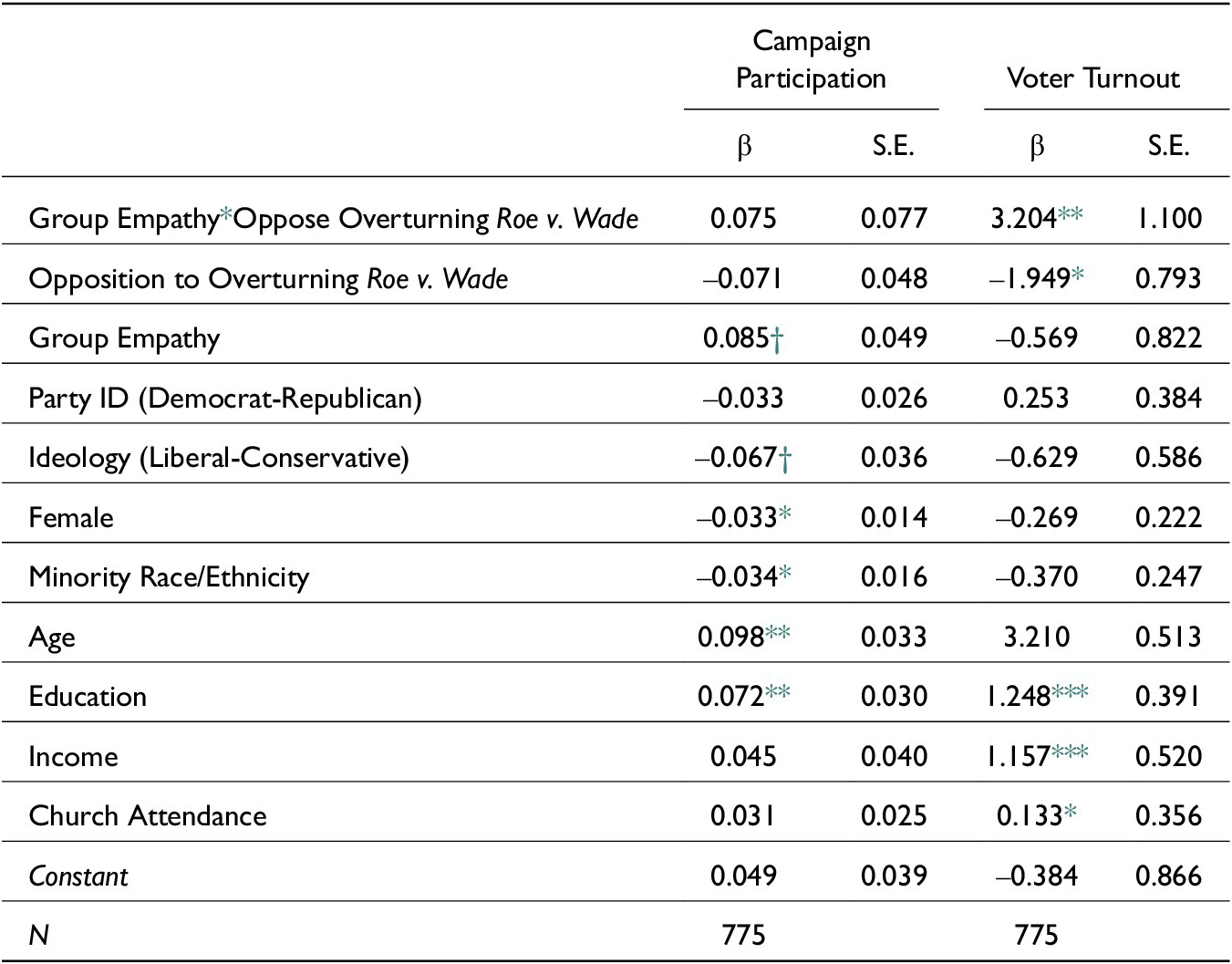Click the asterisk after the –0.034 coefficient
This screenshot has height=964, width=1232.
(x=784, y=574)
